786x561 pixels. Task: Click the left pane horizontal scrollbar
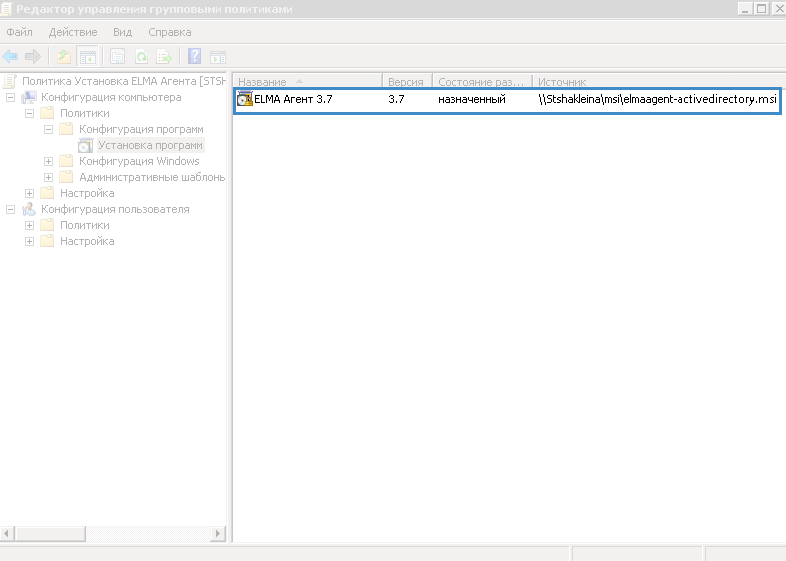[100, 535]
